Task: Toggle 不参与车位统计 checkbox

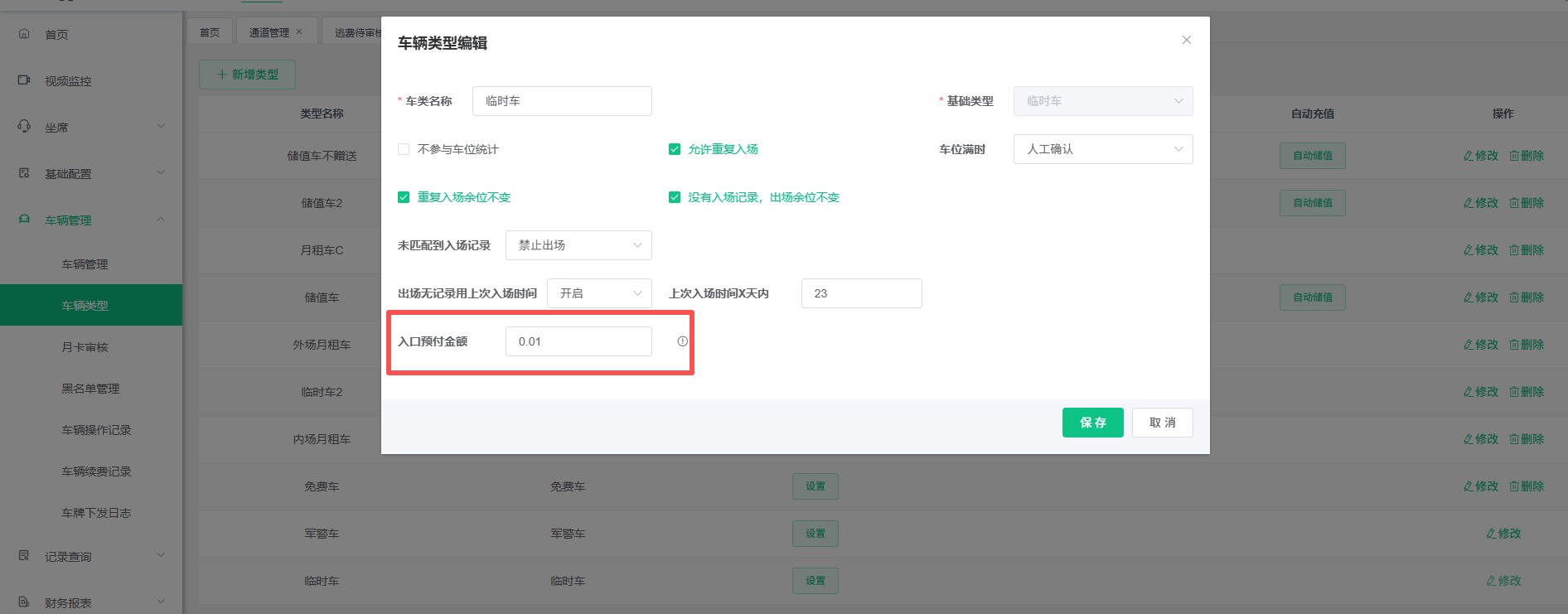Action: pyautogui.click(x=404, y=149)
